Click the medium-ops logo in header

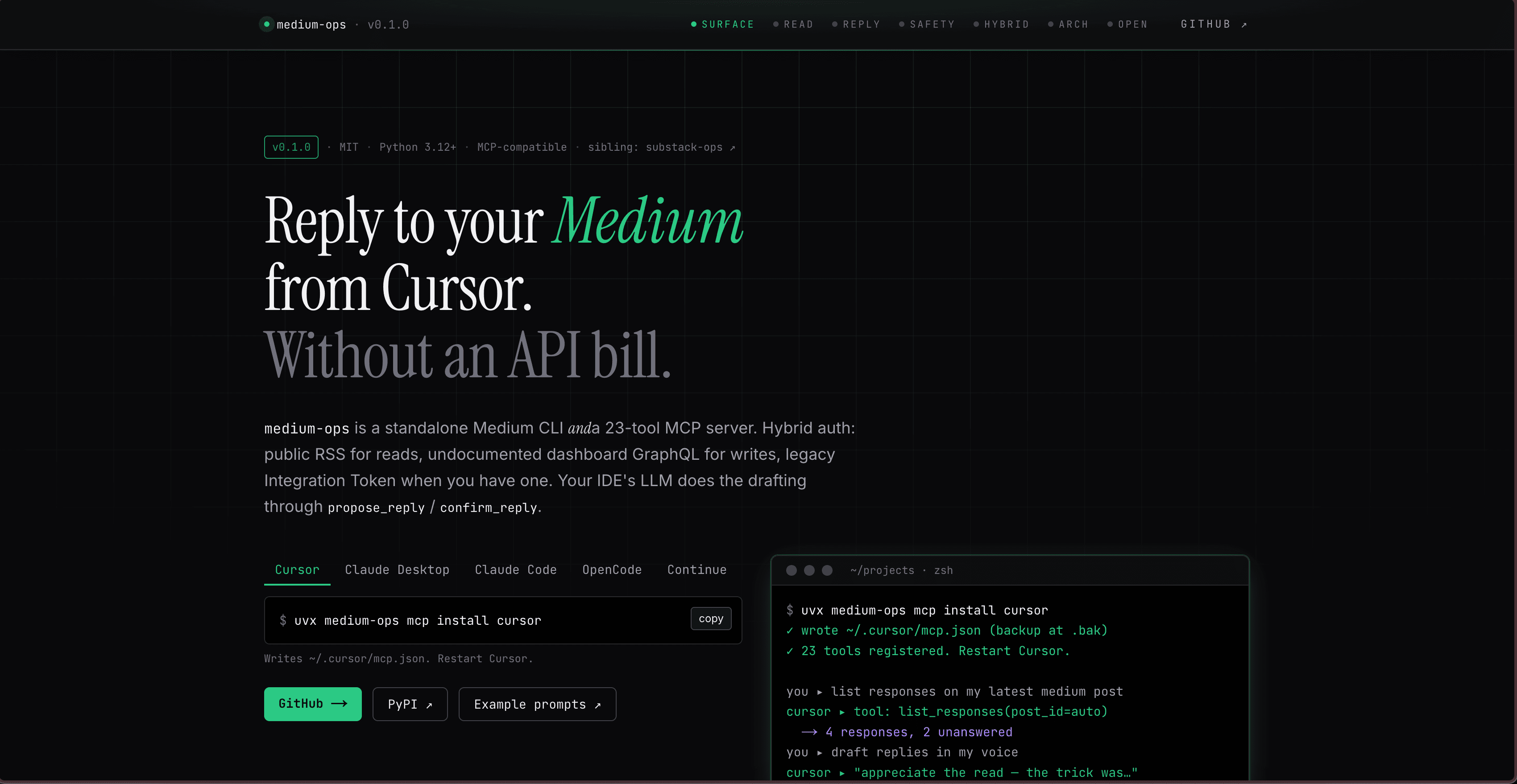click(x=304, y=25)
